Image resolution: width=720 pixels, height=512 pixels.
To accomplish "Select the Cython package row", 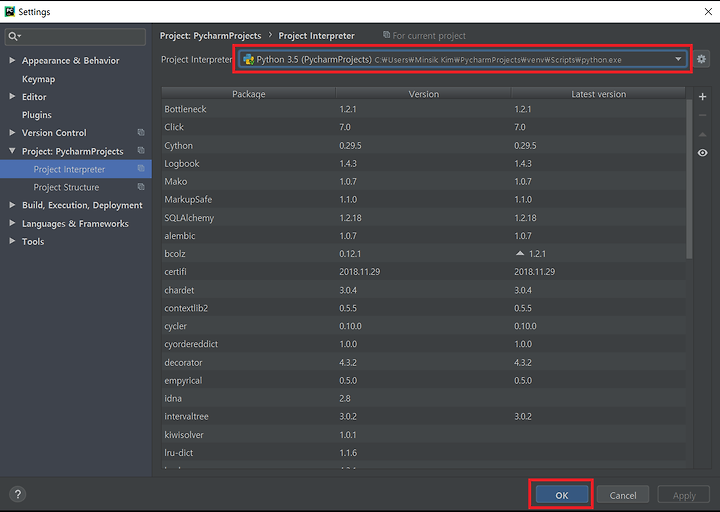I will [423, 145].
